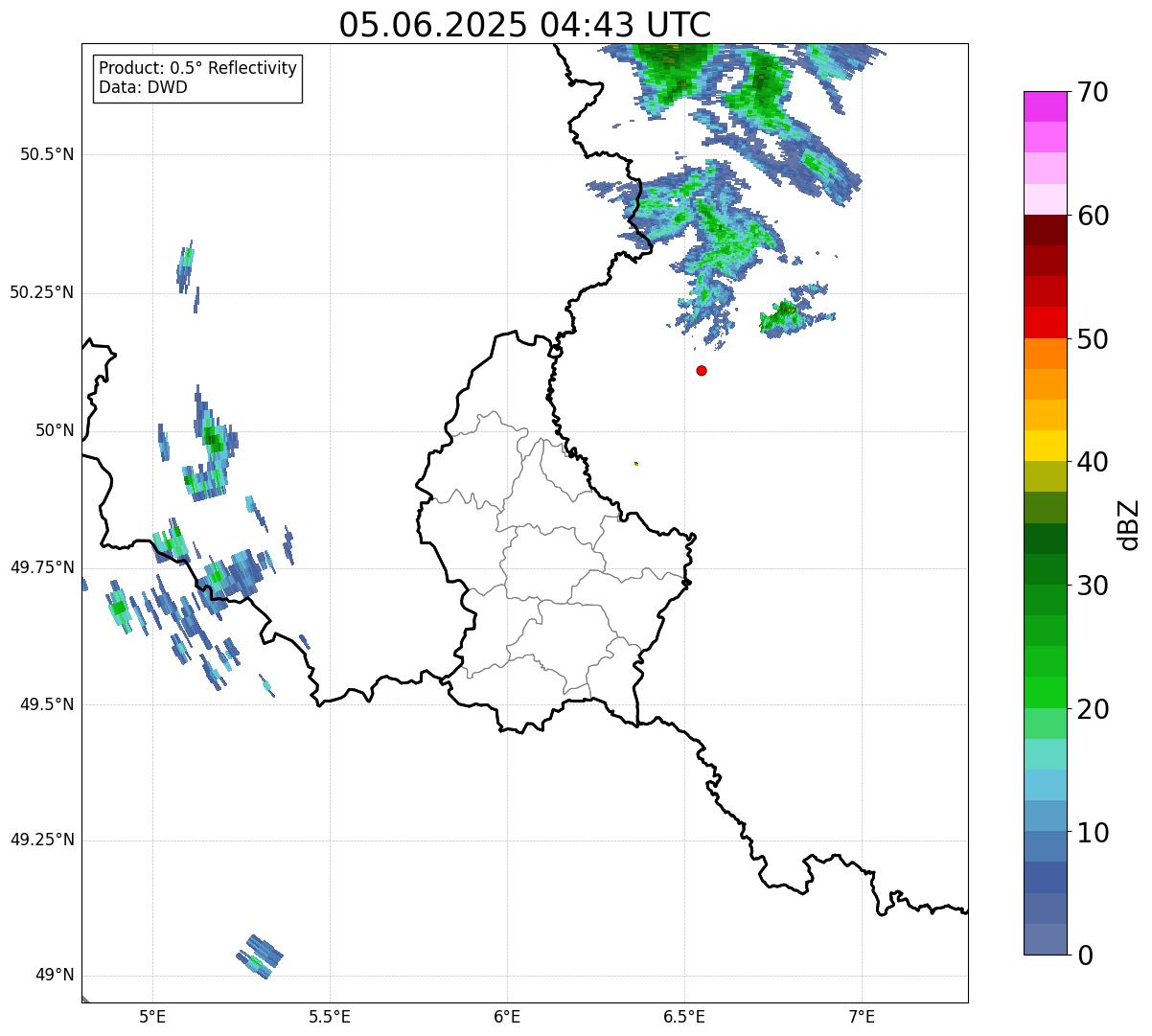Click the magenta top swatch of colorbar

[1046, 106]
